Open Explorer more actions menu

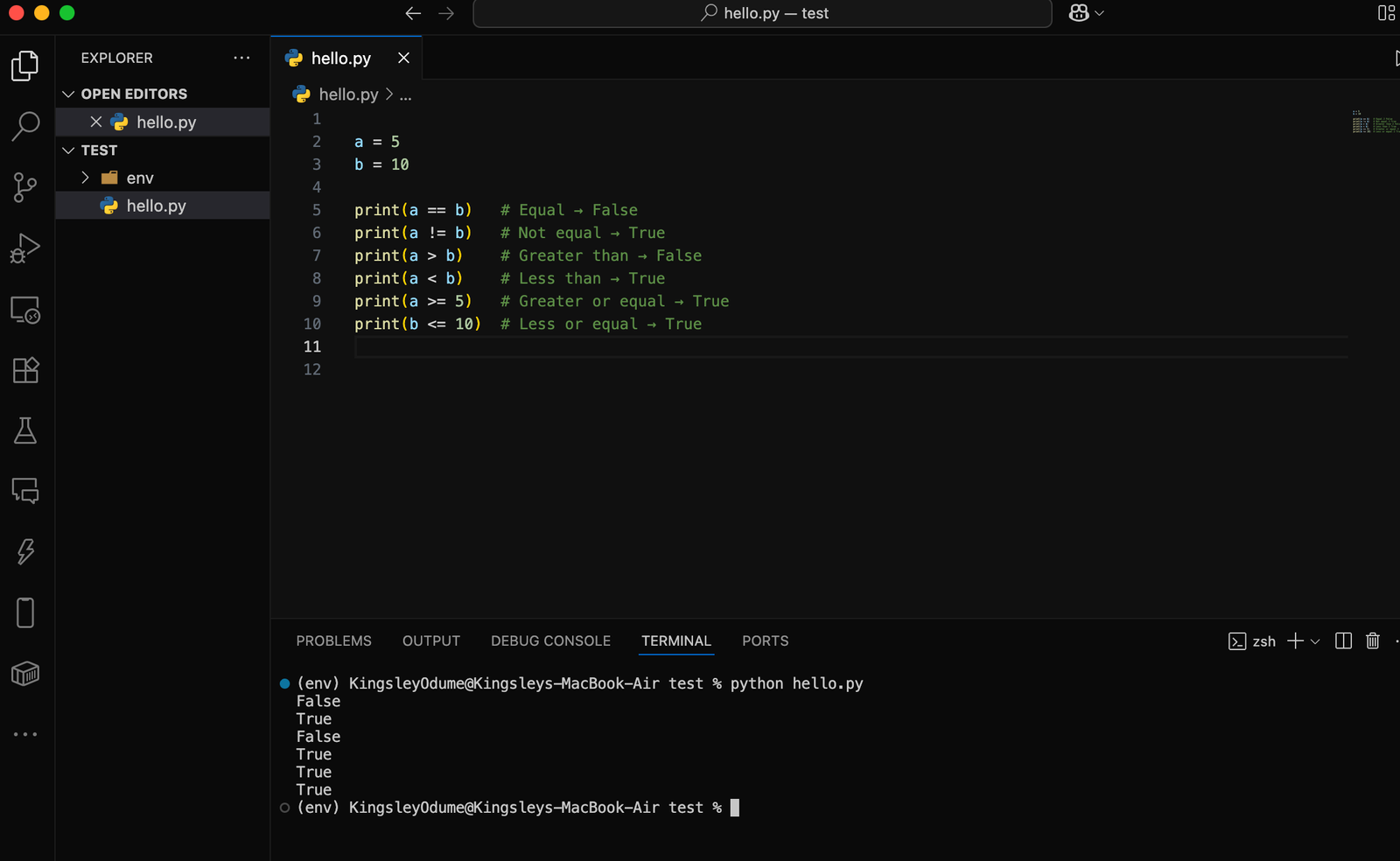(241, 58)
